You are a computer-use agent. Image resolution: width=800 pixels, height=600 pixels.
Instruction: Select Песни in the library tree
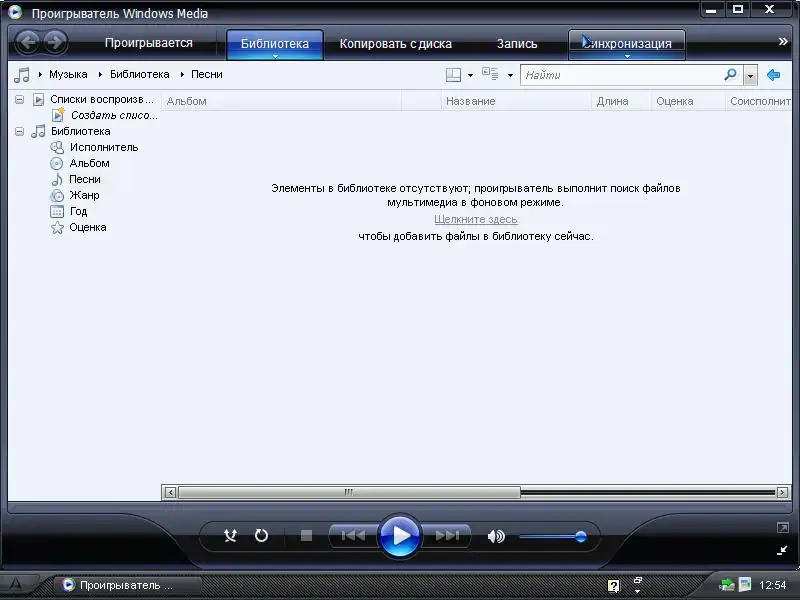[x=85, y=180]
